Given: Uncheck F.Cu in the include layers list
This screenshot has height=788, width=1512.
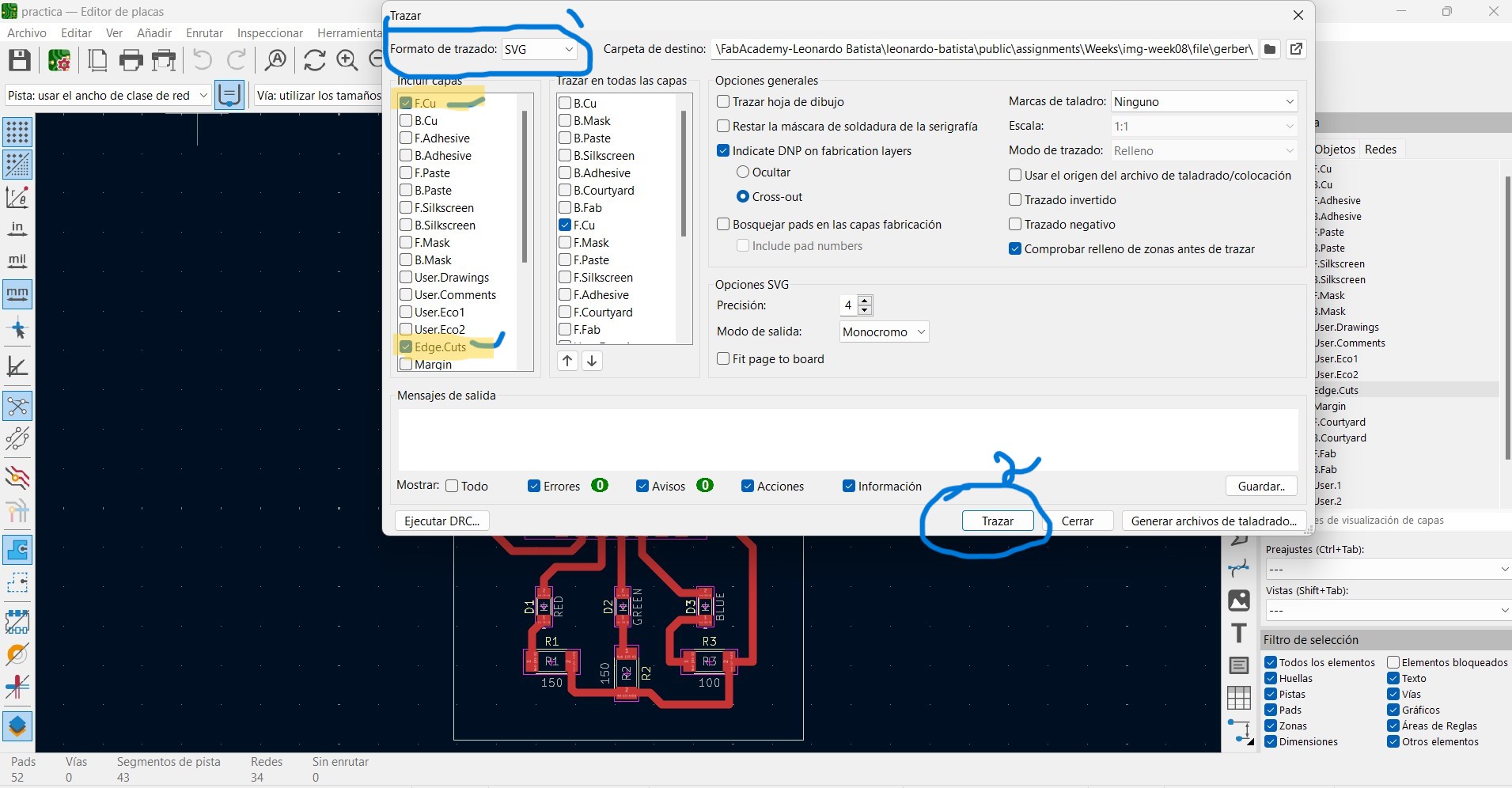Looking at the screenshot, I should pos(406,103).
